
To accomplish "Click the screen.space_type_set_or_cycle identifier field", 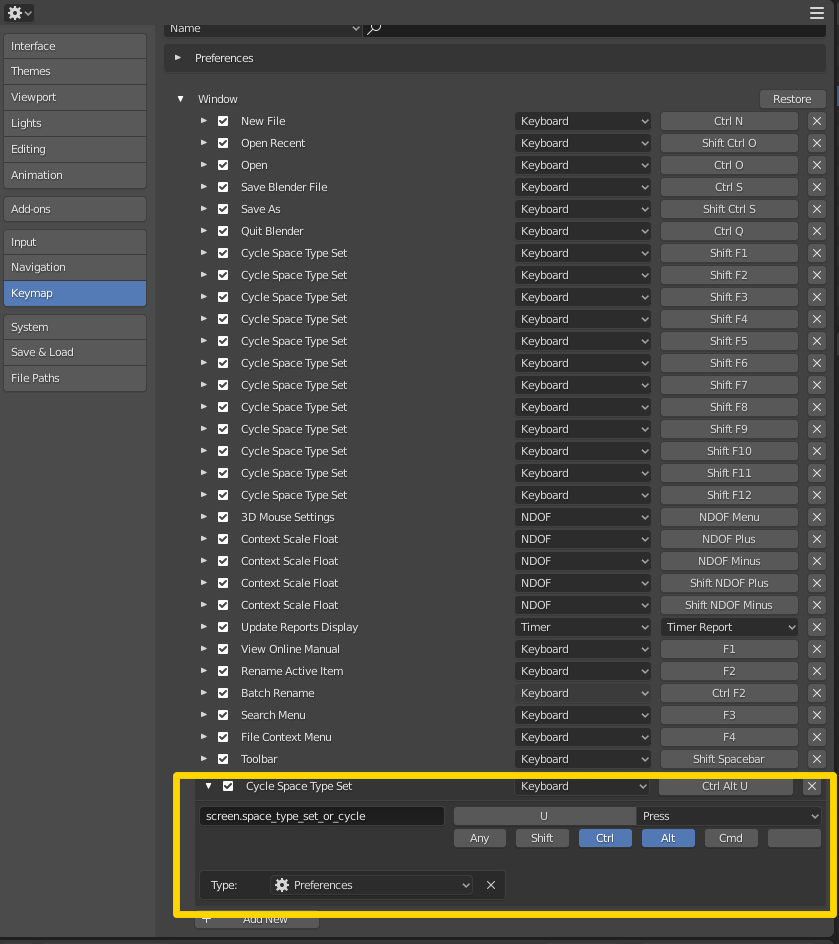I will (x=321, y=816).
